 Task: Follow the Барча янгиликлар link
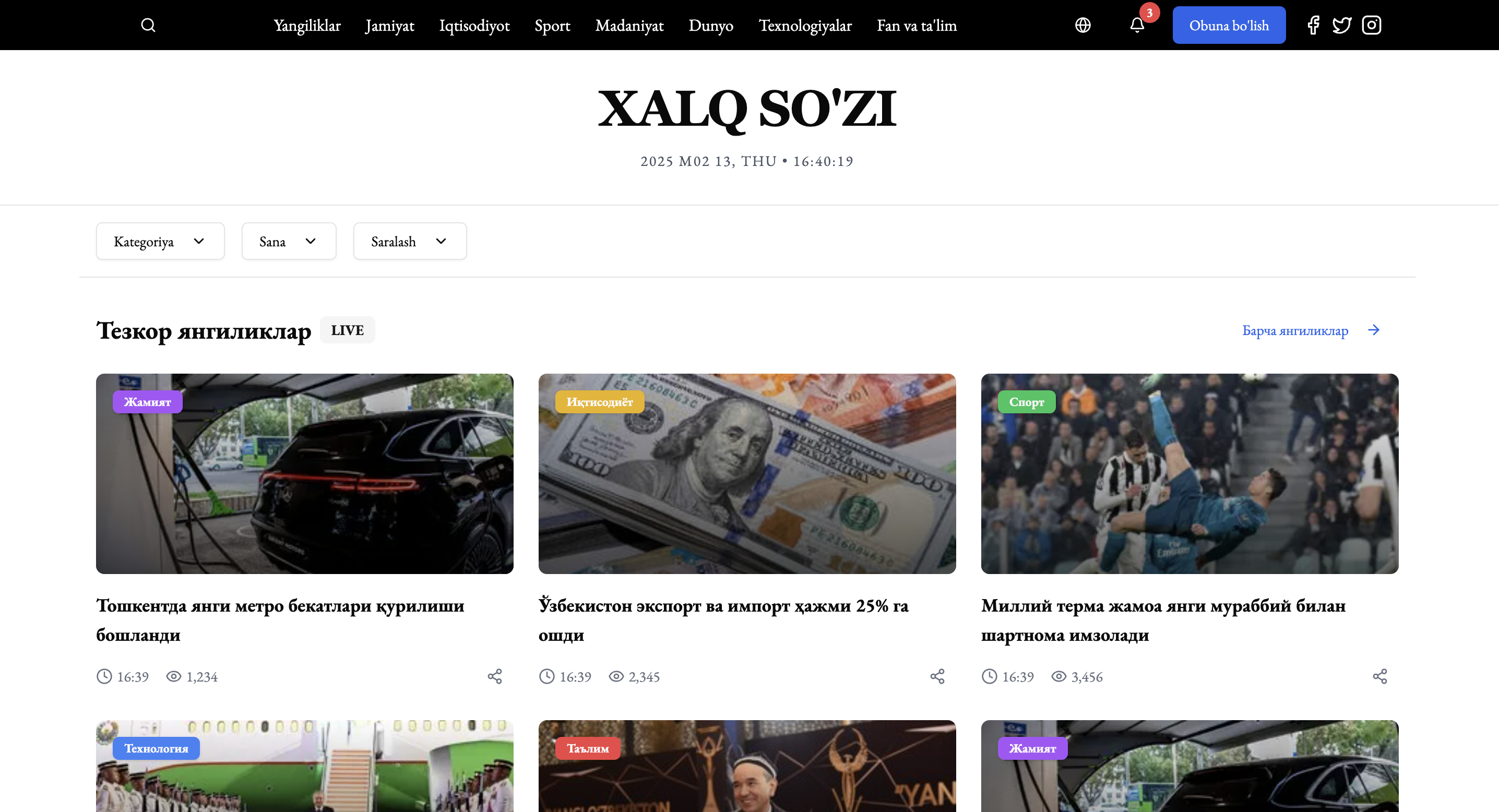click(x=1295, y=330)
